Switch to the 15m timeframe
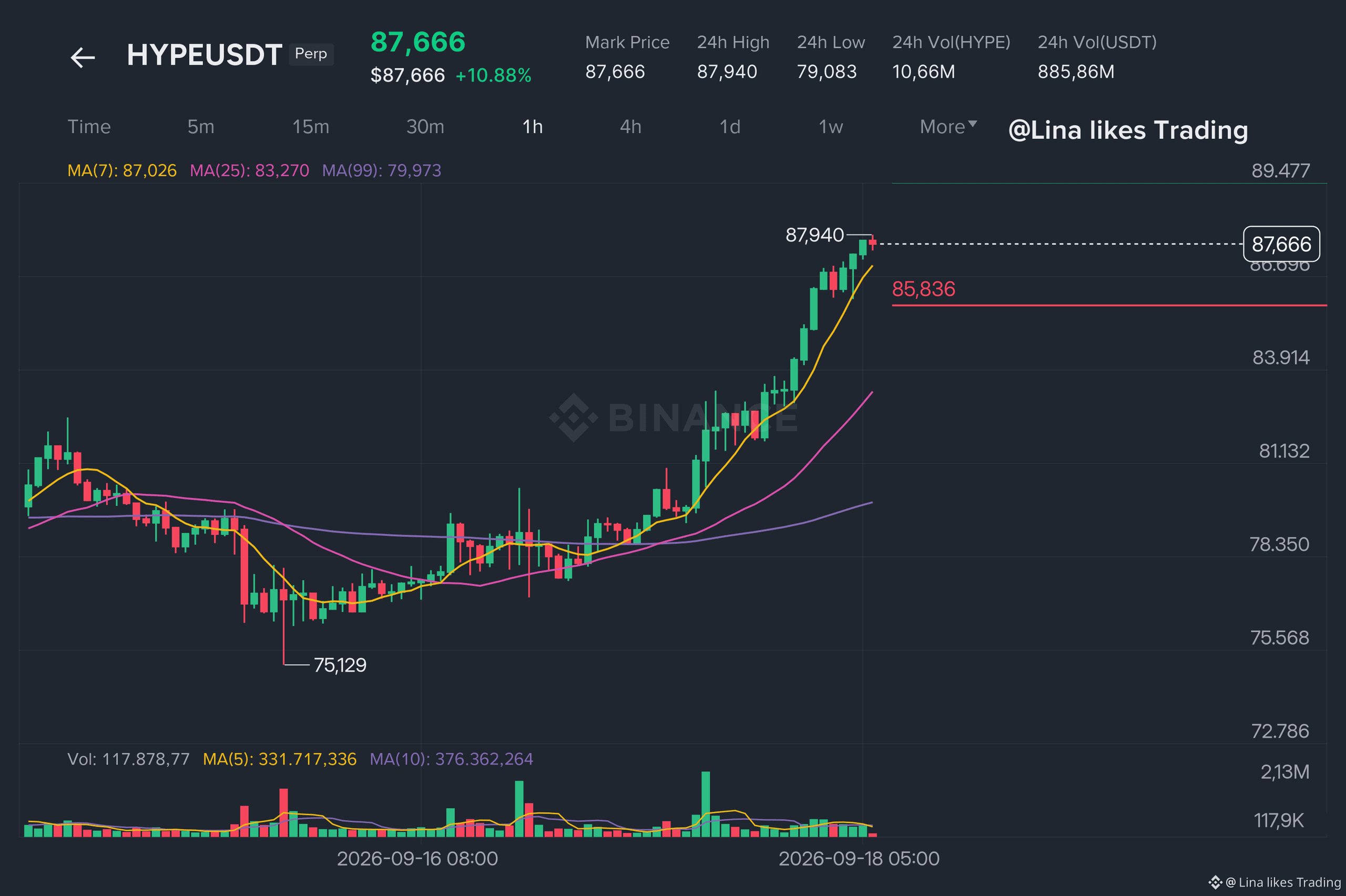Image resolution: width=1346 pixels, height=896 pixels. tap(311, 127)
